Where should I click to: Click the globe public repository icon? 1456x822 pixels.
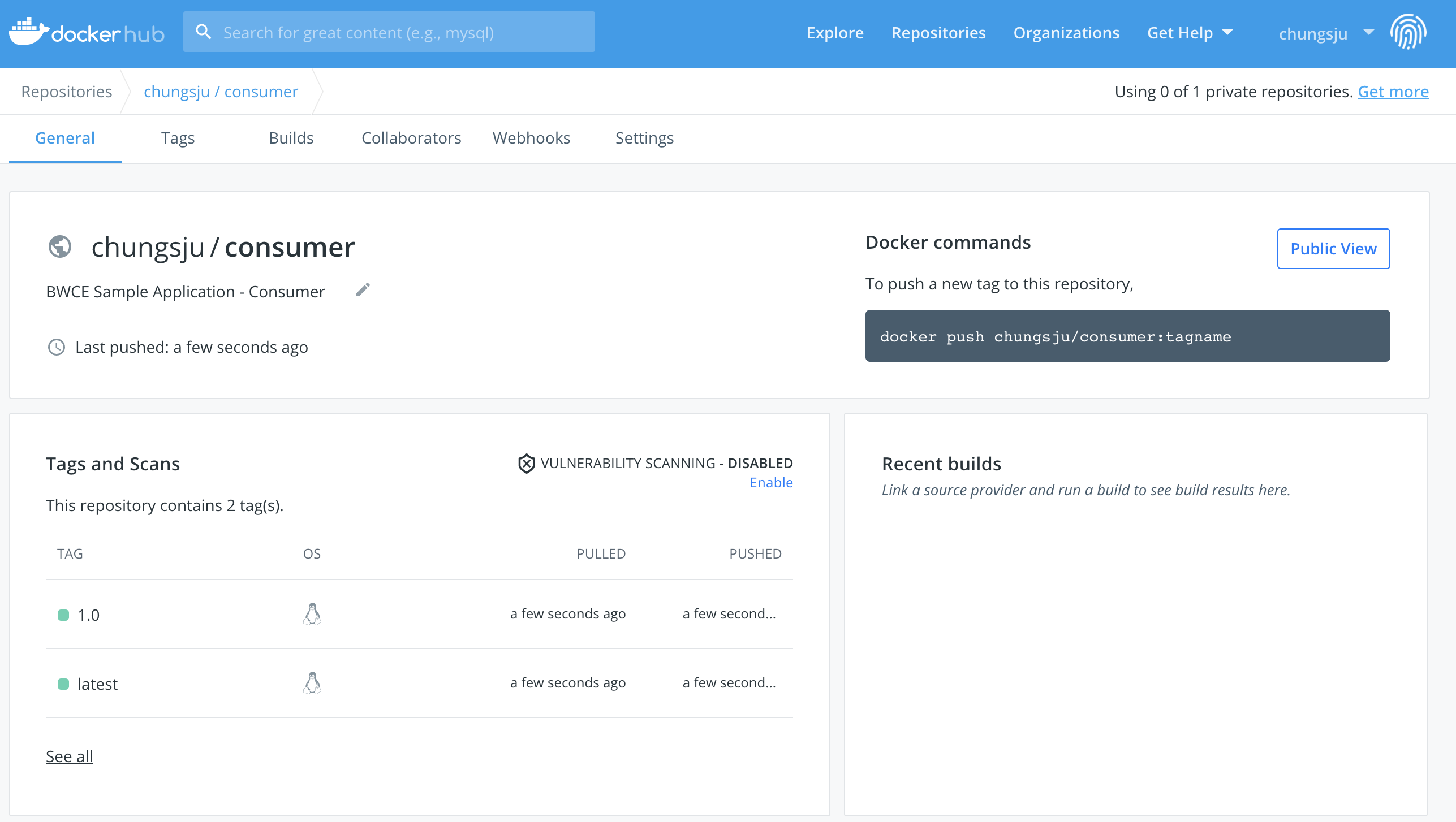click(x=60, y=246)
